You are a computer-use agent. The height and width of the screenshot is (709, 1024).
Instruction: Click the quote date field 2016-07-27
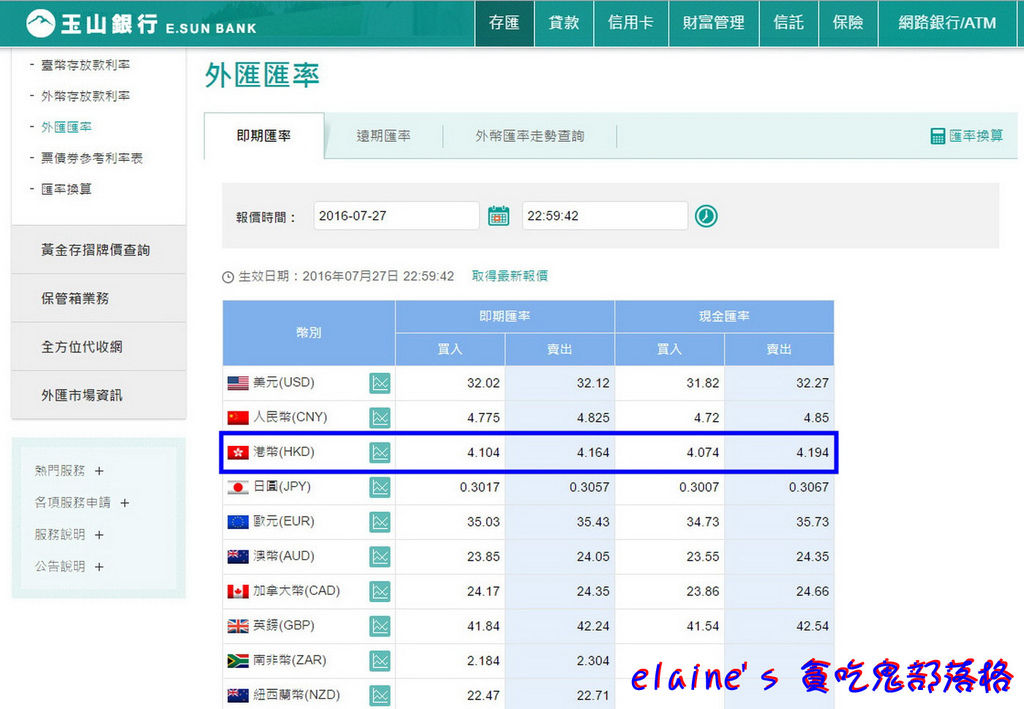[x=396, y=215]
